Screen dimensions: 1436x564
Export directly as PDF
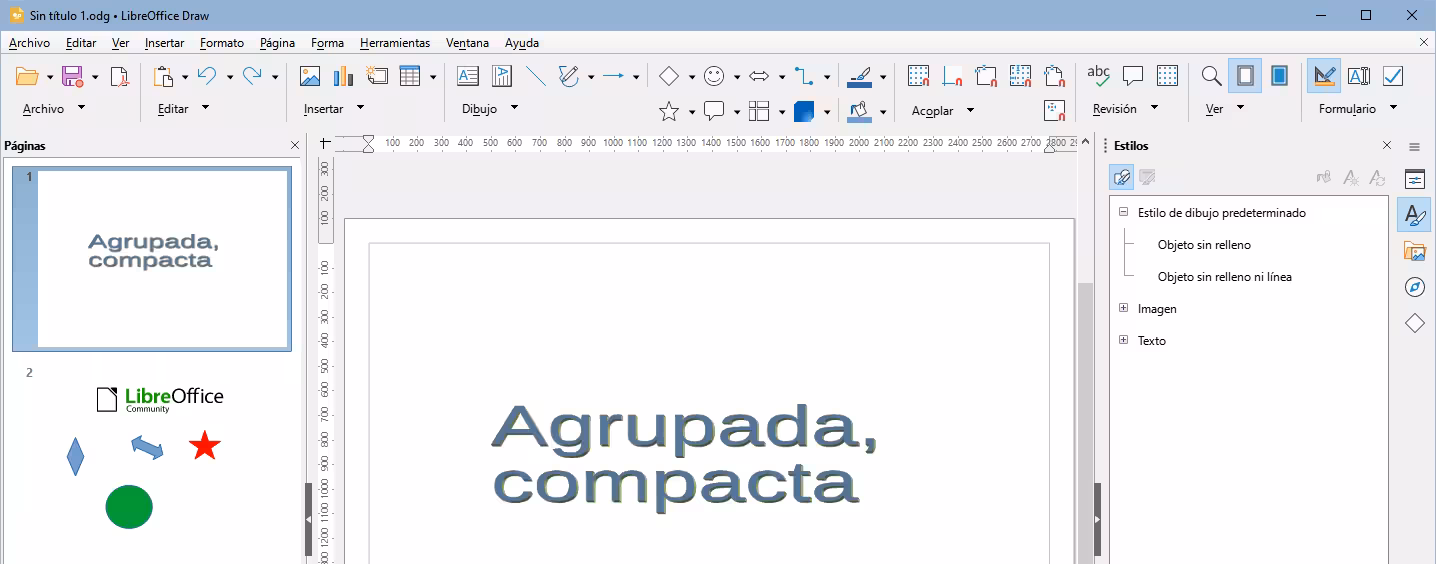[119, 76]
